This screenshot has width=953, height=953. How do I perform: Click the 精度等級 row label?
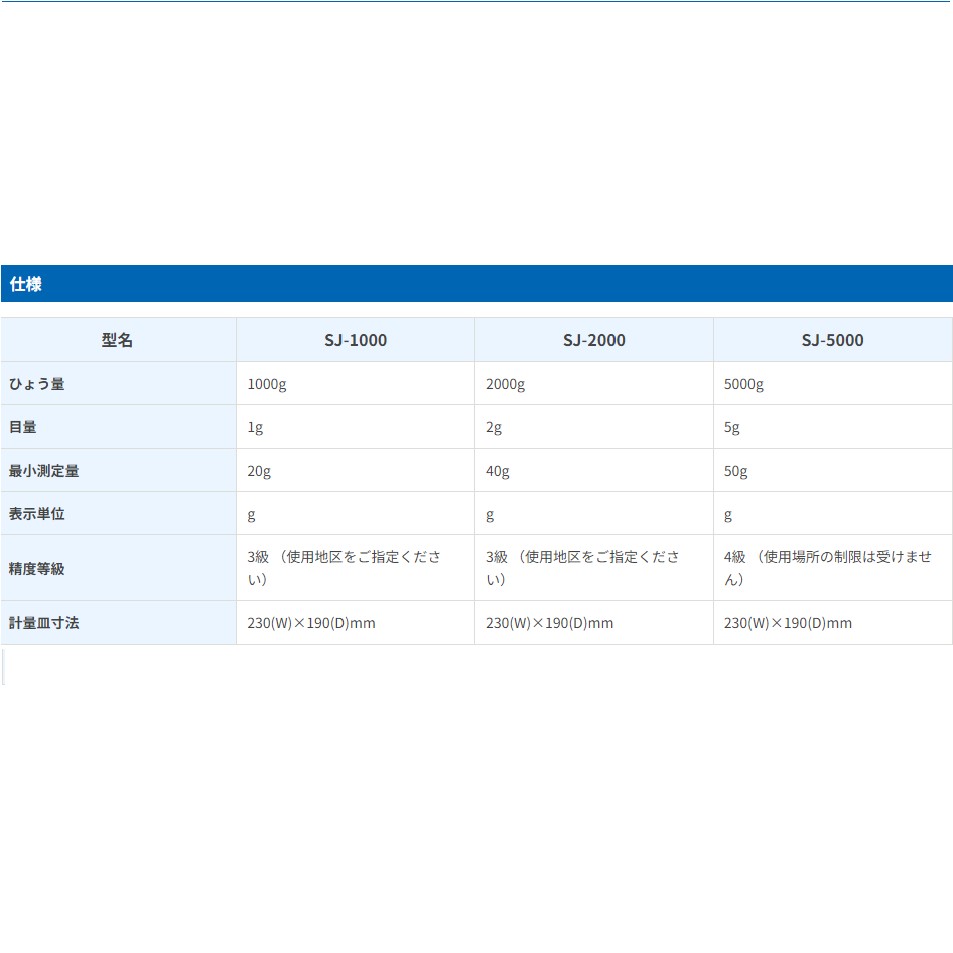[37, 568]
